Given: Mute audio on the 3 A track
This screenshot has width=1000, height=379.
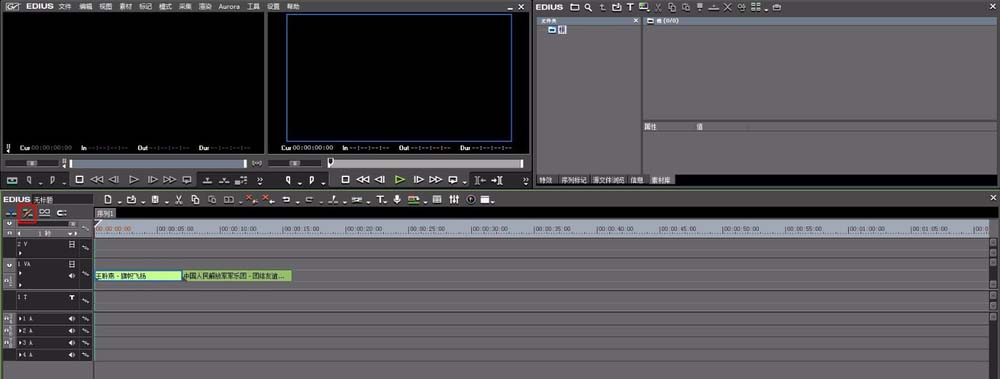Looking at the screenshot, I should [x=71, y=343].
